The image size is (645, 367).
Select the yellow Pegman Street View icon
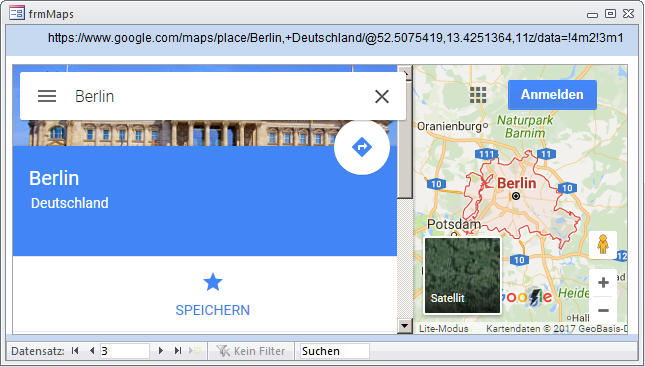tap(603, 244)
